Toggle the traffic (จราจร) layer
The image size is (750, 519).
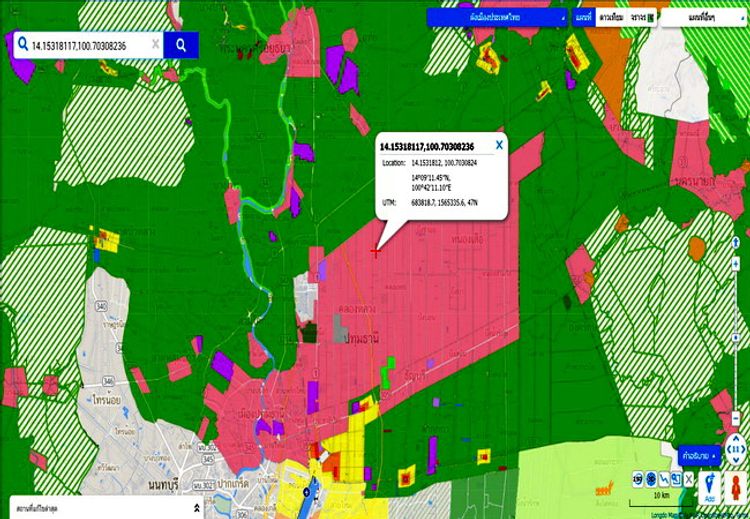point(636,17)
